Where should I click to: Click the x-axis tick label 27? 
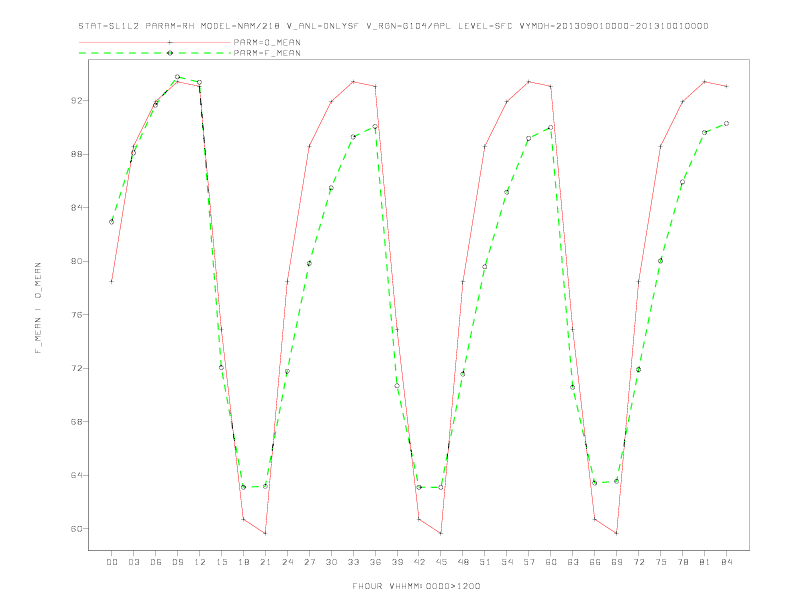pos(310,562)
